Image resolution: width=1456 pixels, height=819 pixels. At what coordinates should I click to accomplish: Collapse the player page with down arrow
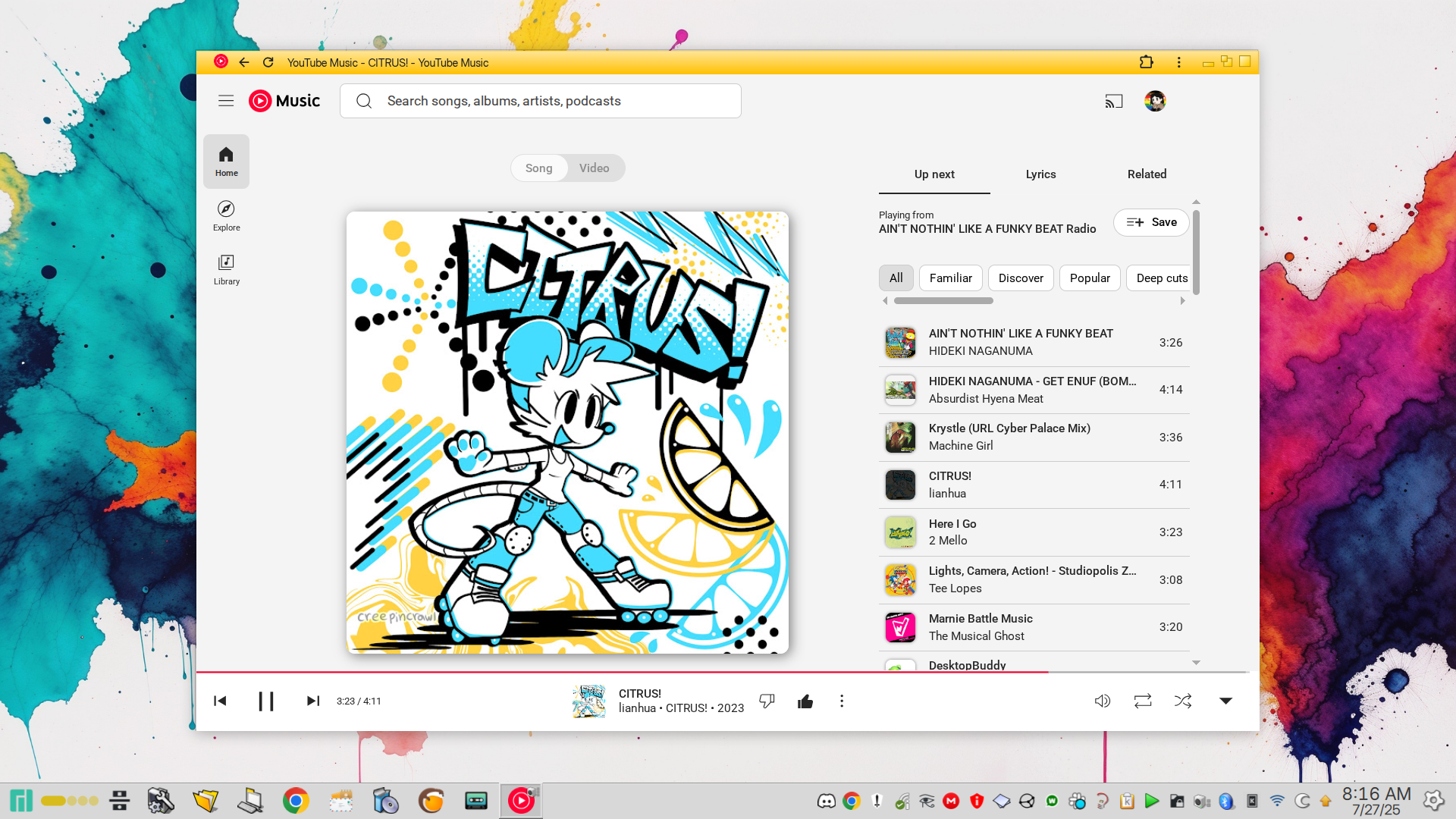[1225, 701]
